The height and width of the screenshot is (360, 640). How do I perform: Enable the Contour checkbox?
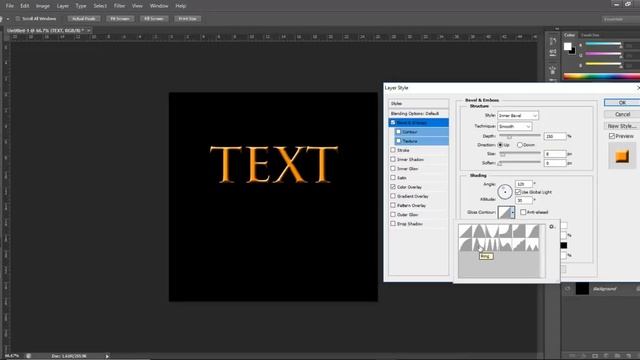pyautogui.click(x=398, y=132)
